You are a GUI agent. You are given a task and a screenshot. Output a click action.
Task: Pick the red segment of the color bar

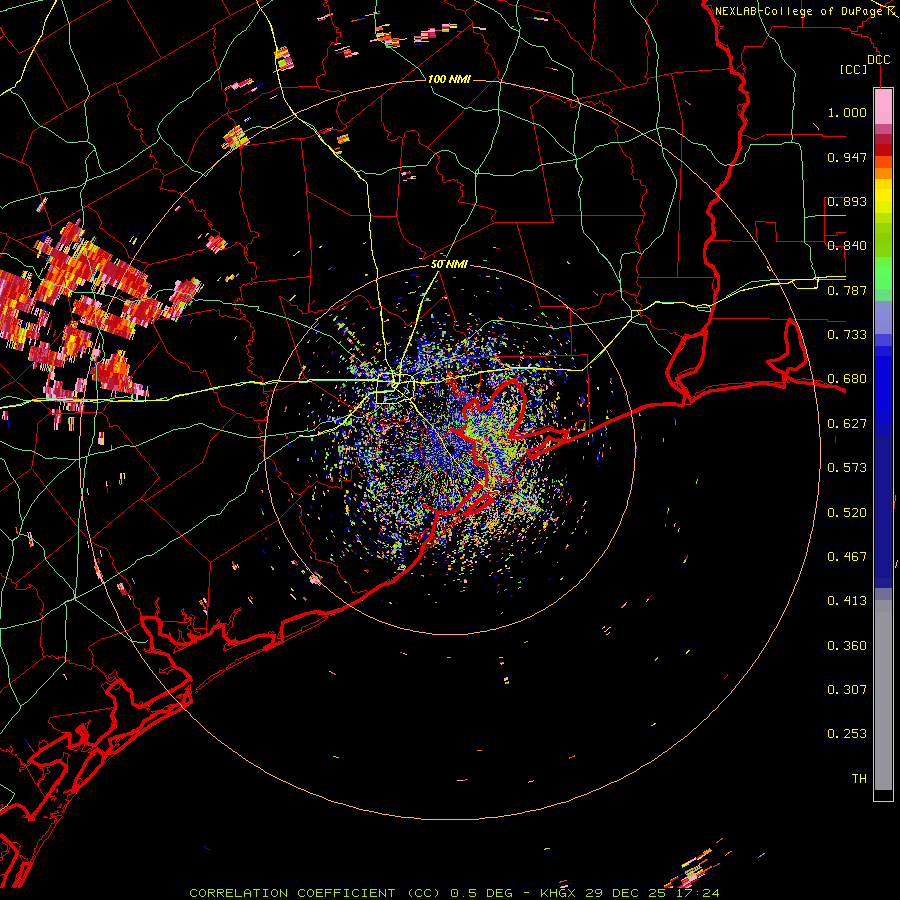[x=883, y=150]
